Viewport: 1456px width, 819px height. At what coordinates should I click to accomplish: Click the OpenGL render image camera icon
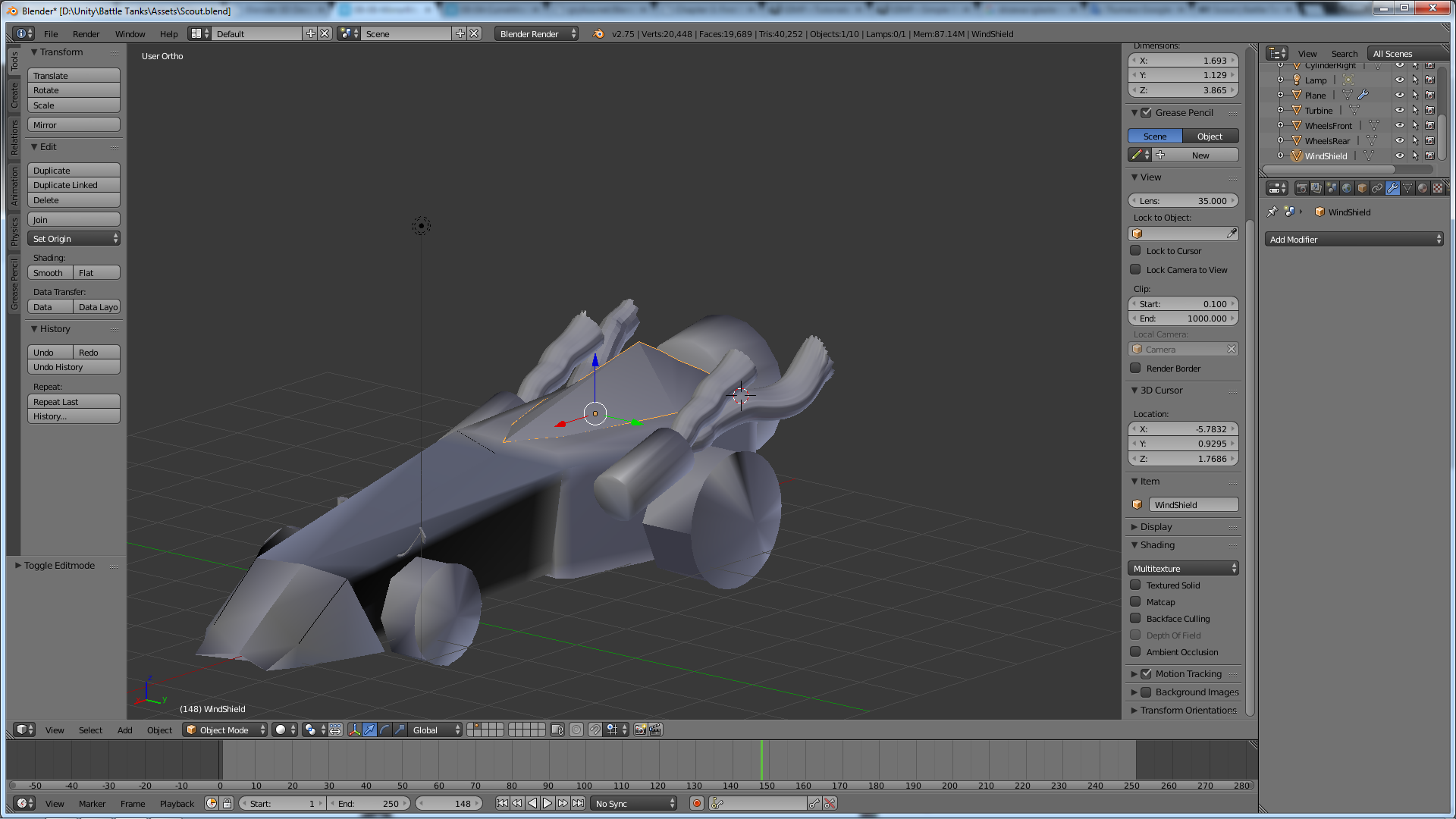click(x=640, y=730)
